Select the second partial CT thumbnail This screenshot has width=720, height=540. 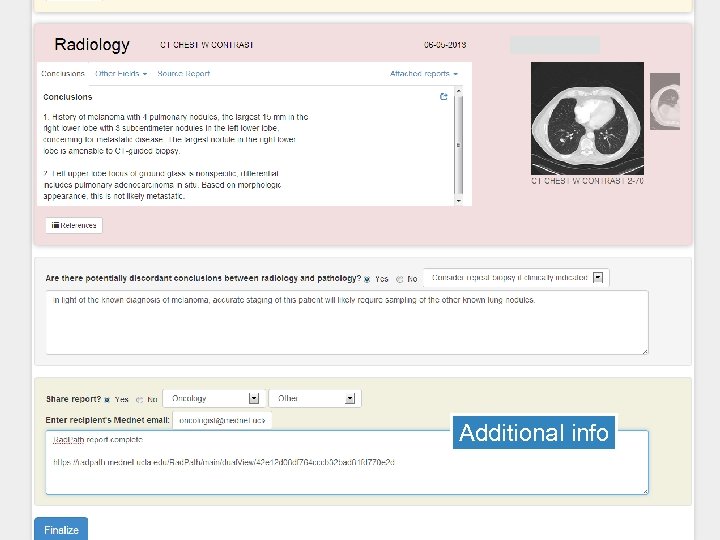(665, 101)
